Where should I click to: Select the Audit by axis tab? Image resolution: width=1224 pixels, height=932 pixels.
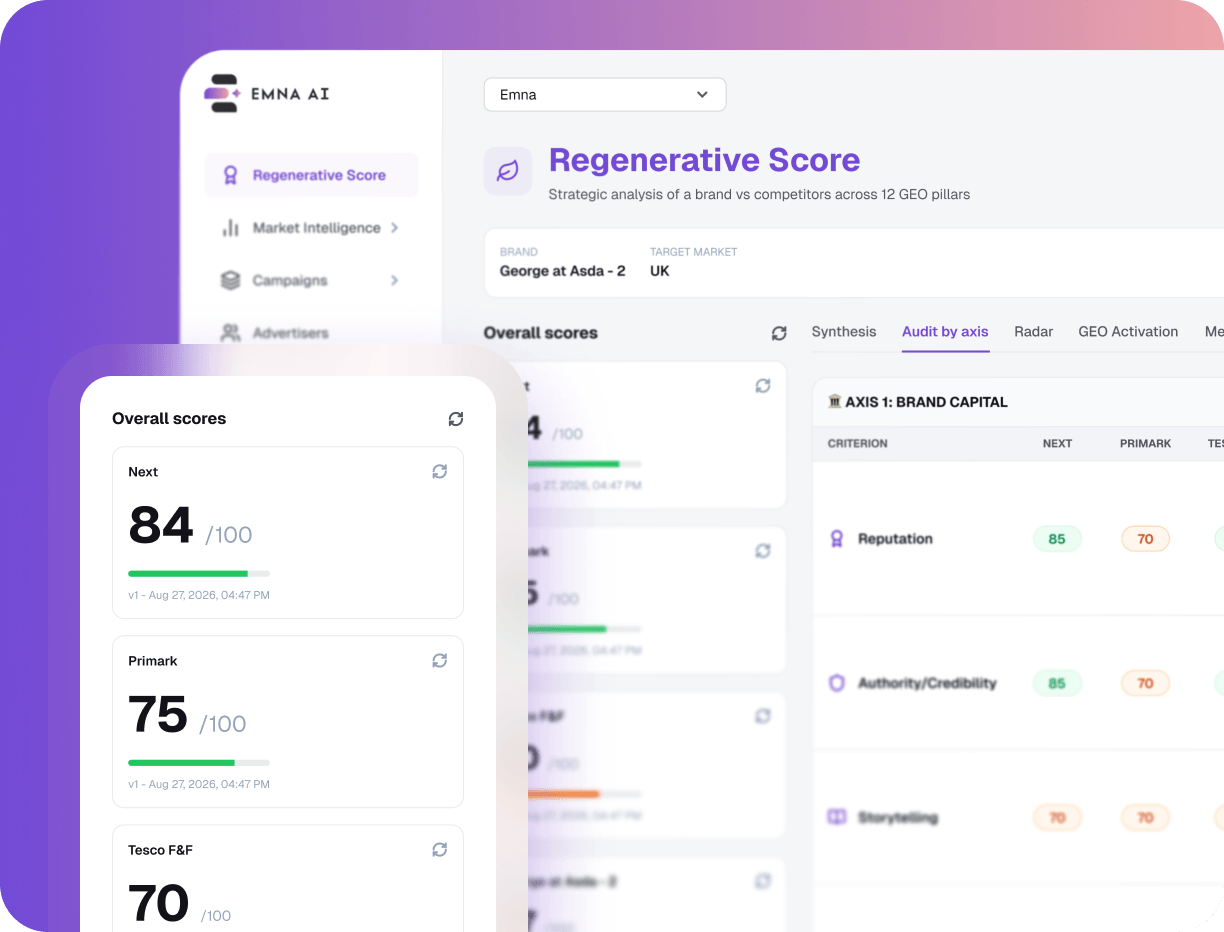945,332
